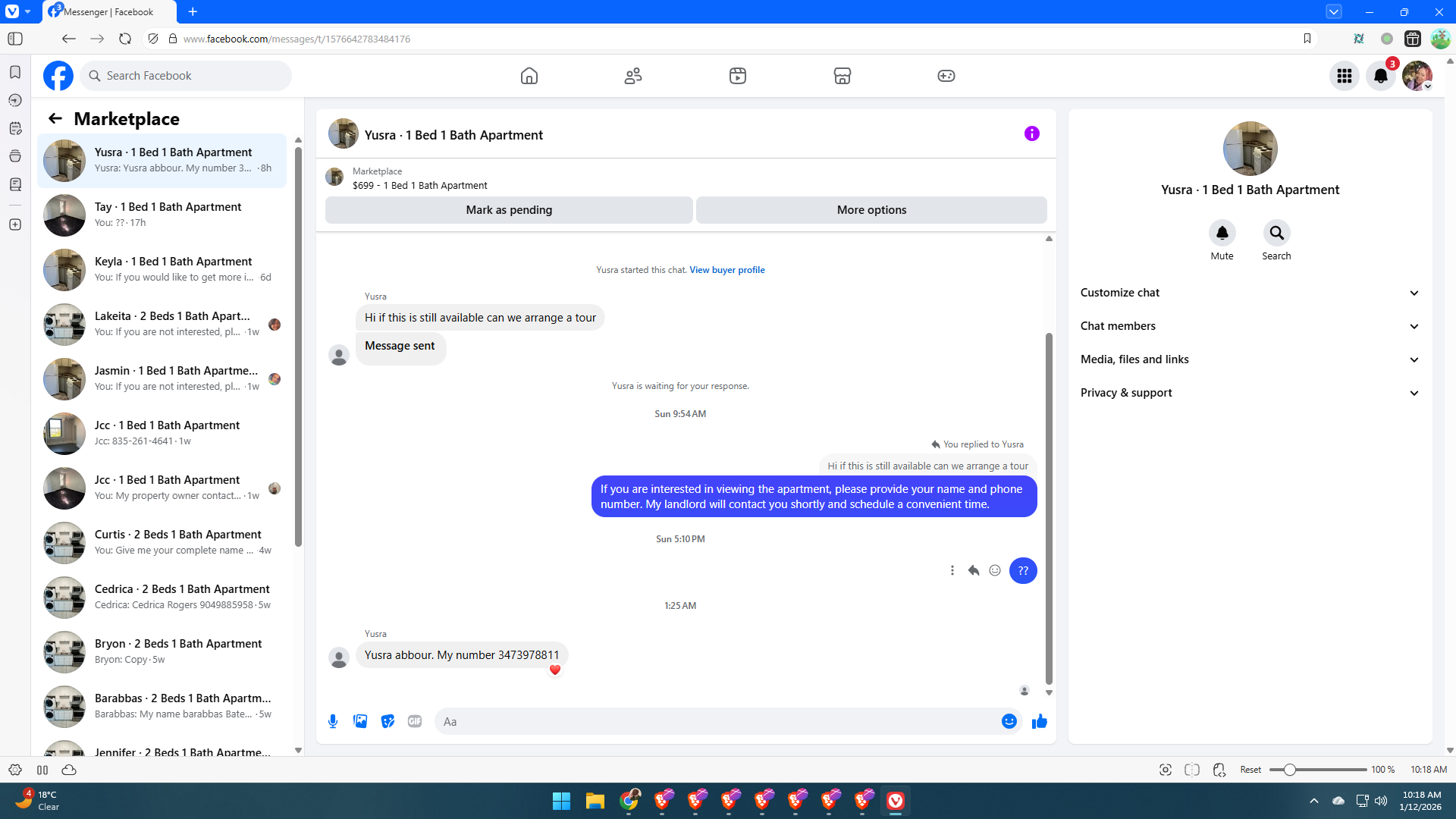Click Mark as pending button
The width and height of the screenshot is (1456, 819).
(509, 210)
